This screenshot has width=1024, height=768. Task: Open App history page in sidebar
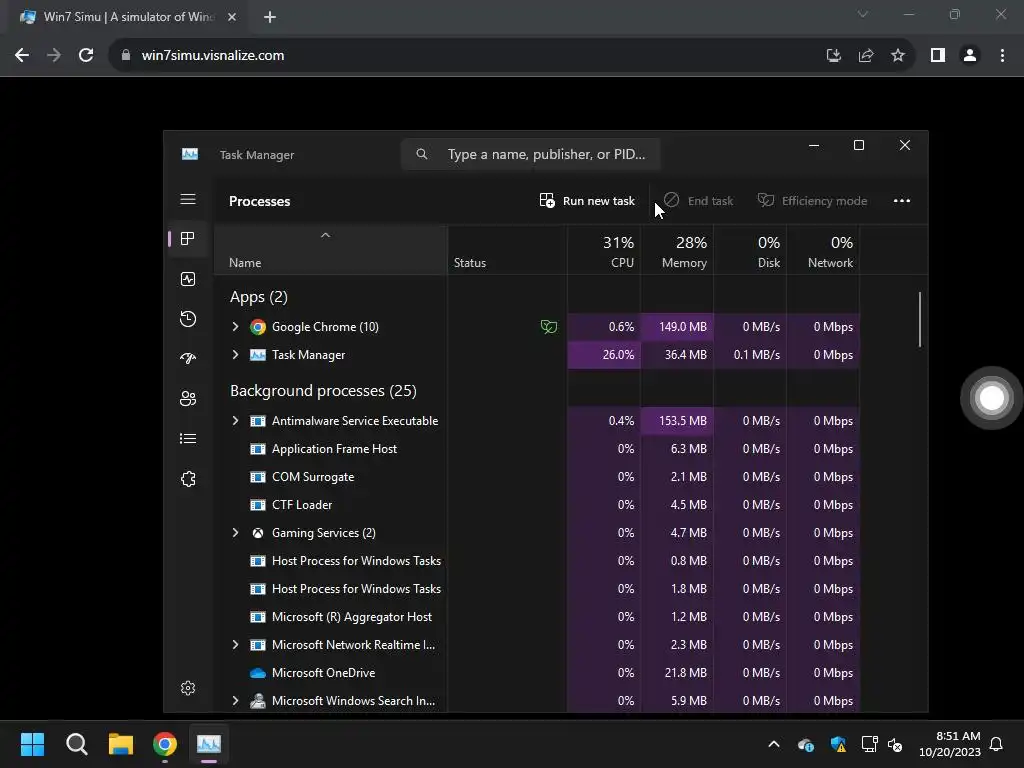[x=188, y=319]
